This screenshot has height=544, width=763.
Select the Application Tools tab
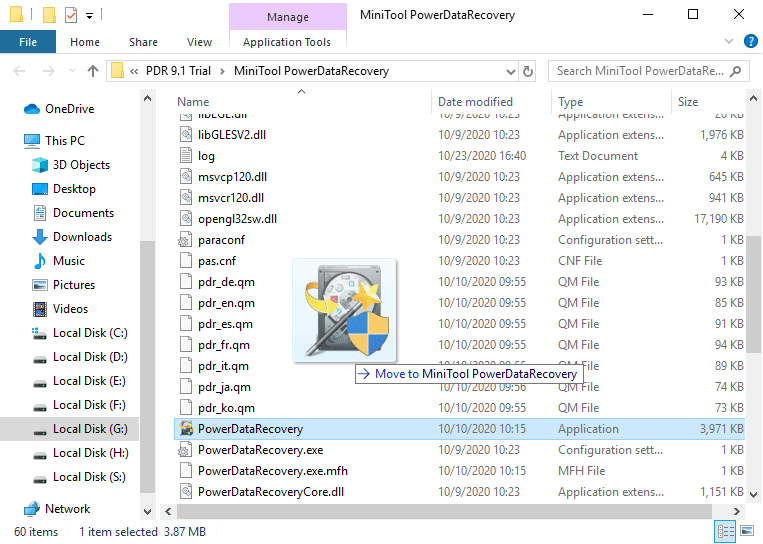click(287, 42)
